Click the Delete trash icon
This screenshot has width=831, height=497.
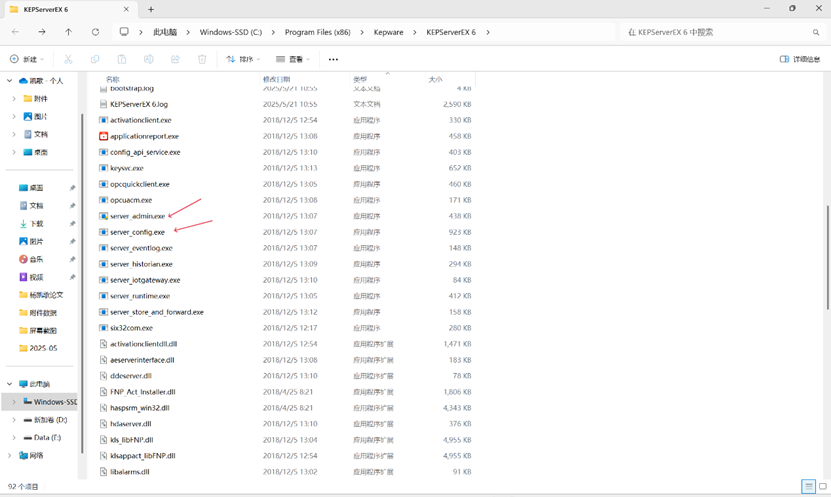[x=202, y=59]
